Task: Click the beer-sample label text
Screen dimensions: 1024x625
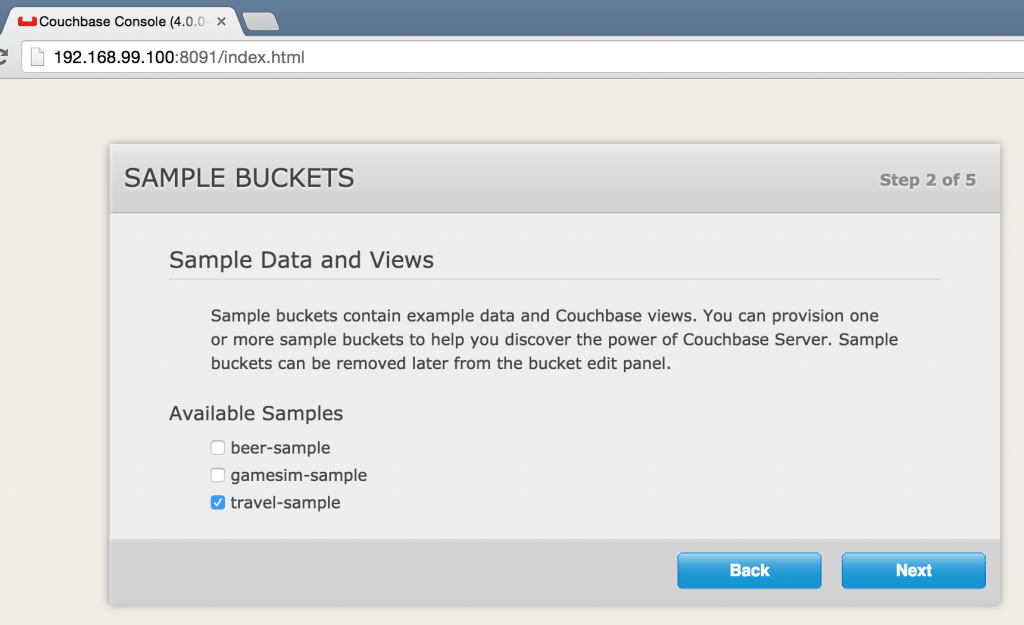Action: (x=280, y=447)
